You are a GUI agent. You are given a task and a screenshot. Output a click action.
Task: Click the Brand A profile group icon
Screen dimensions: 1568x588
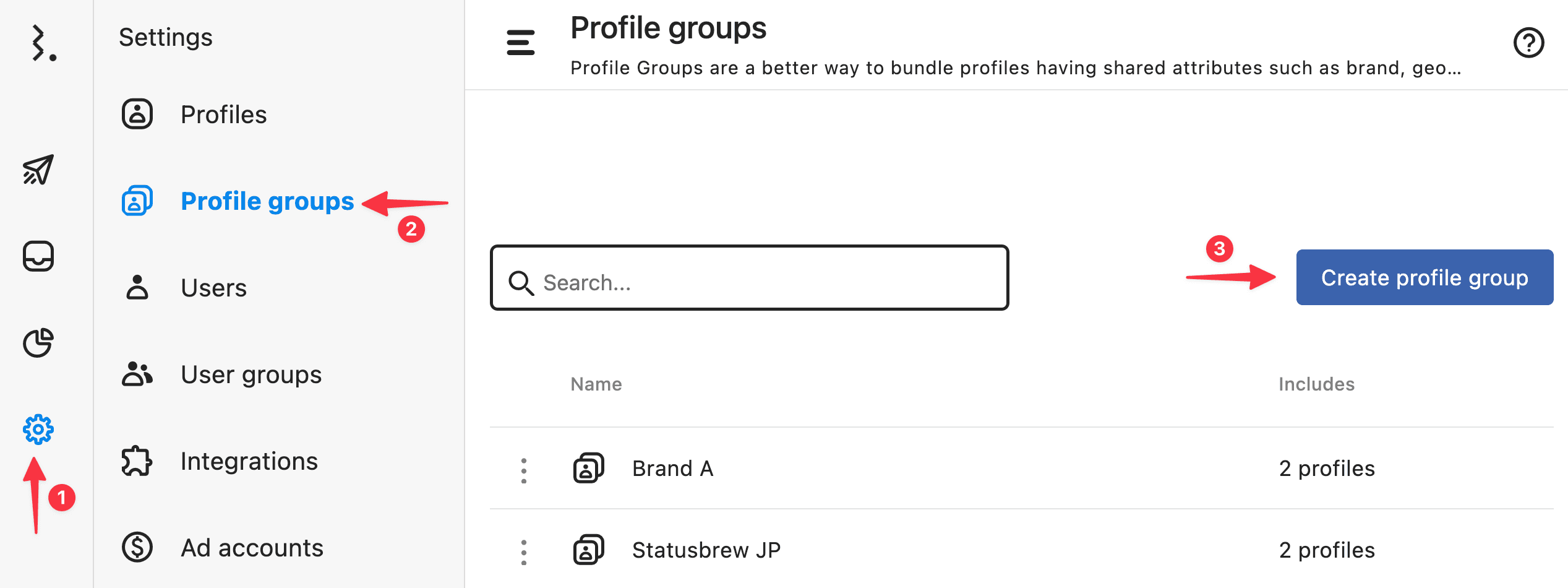pos(588,469)
